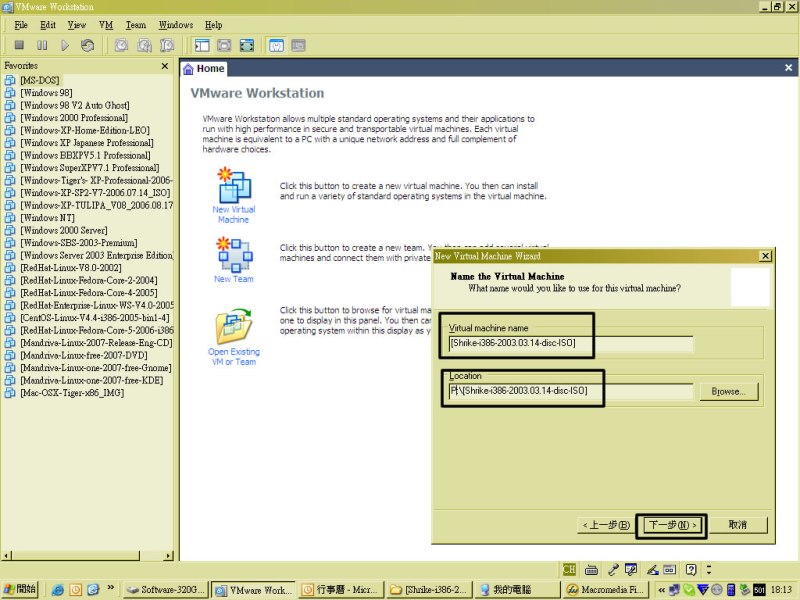Click the Console view toolbar icon
The width and height of the screenshot is (800, 600).
298,45
